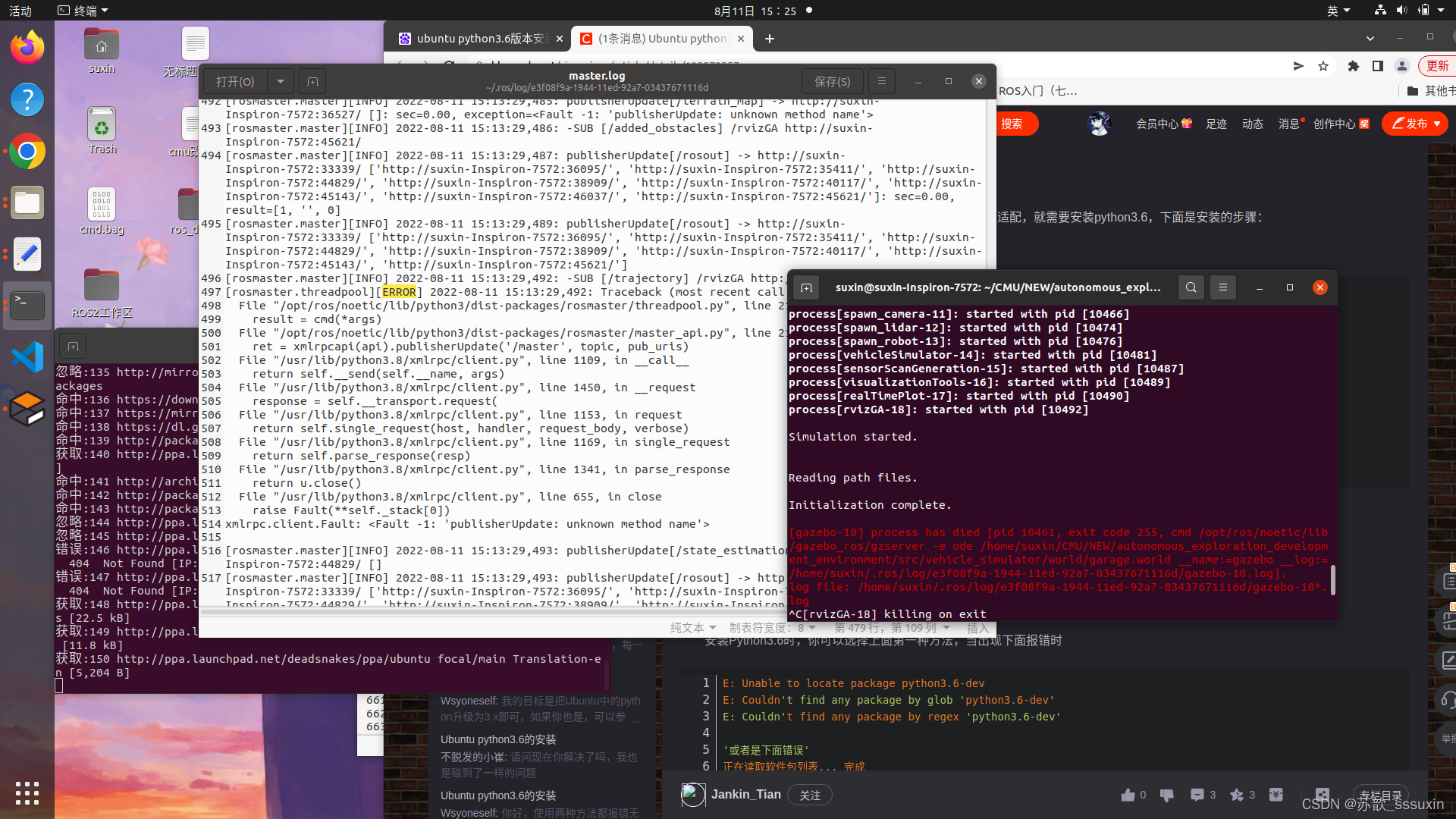Click the Save button in gedit
This screenshot has height=819, width=1456.
(832, 81)
